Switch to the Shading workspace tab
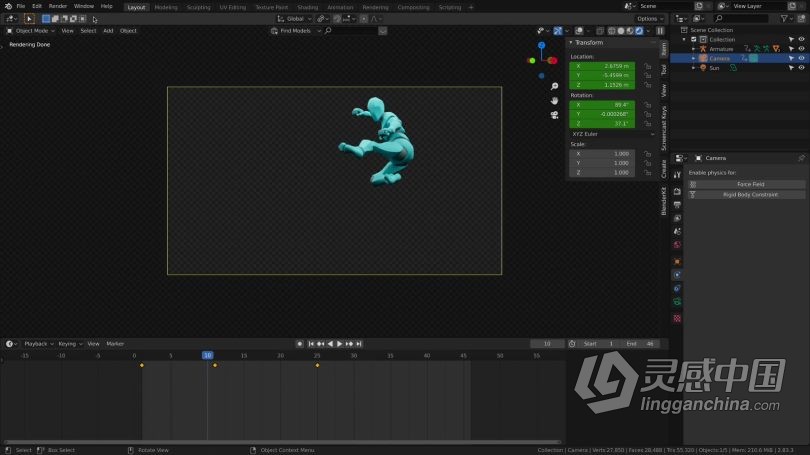The height and width of the screenshot is (455, 810). (x=307, y=7)
